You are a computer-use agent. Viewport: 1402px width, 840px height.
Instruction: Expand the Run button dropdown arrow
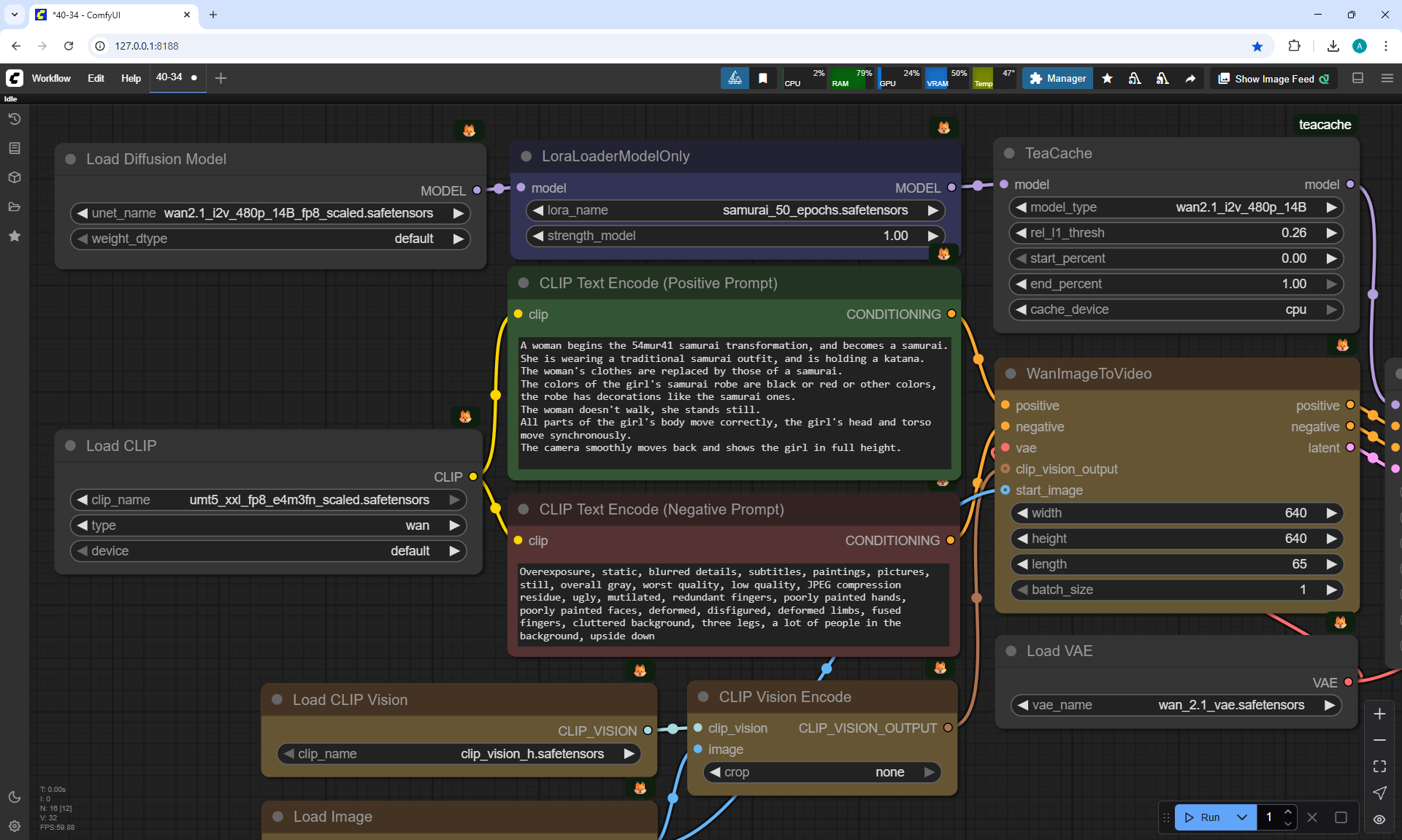[x=1241, y=817]
